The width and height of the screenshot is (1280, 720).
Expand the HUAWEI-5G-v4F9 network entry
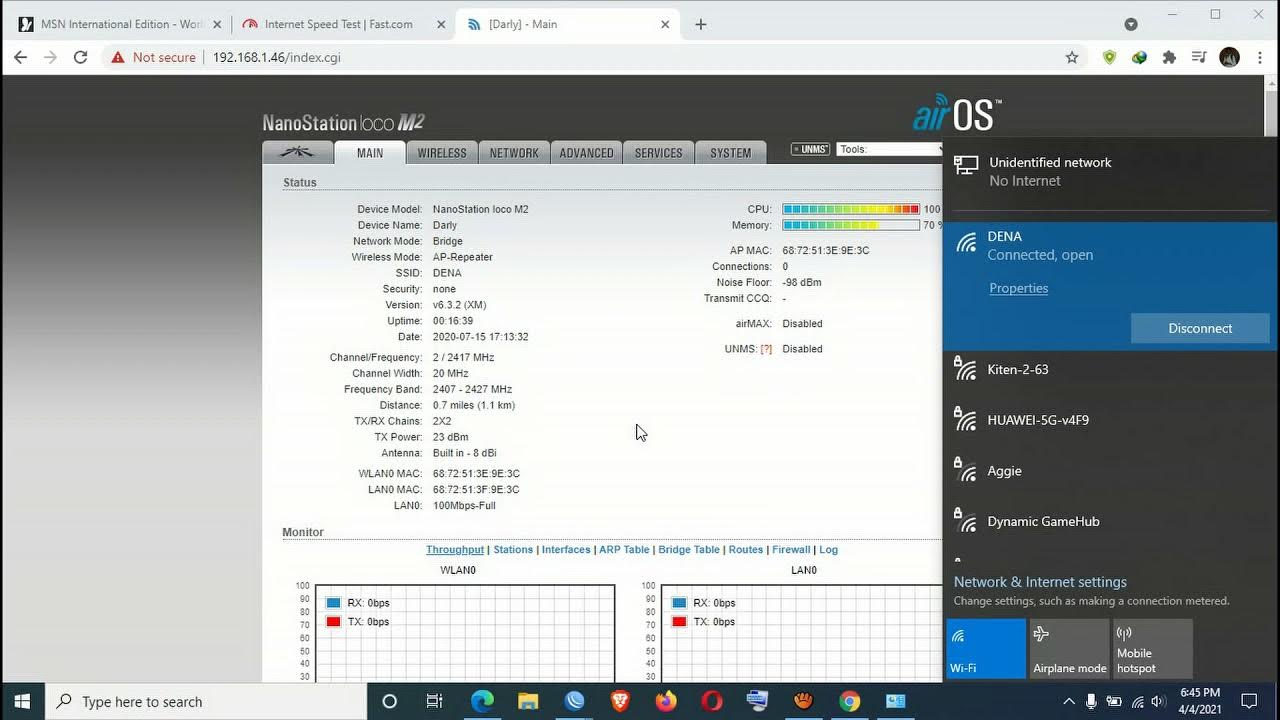click(x=1111, y=420)
